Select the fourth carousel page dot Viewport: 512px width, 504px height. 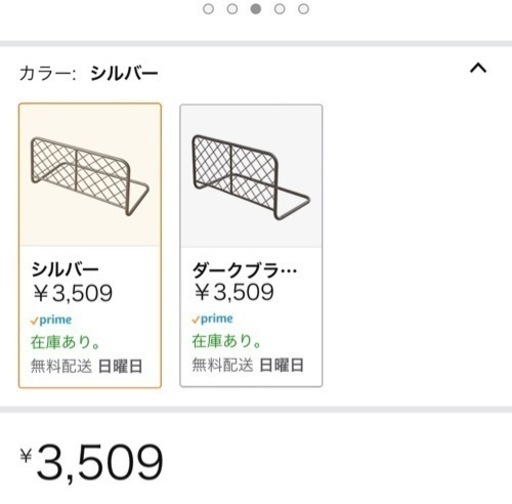tap(279, 9)
